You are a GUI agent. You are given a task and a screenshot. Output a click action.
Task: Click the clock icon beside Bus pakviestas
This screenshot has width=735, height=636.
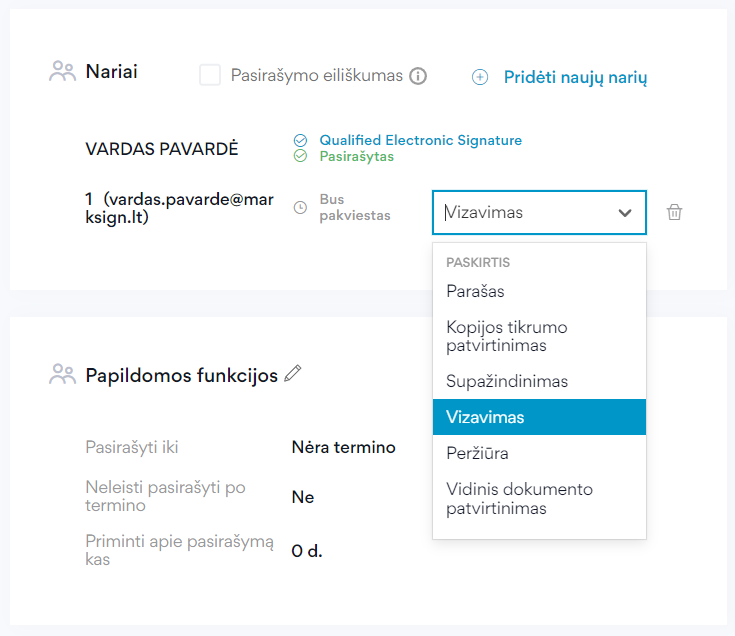[300, 207]
